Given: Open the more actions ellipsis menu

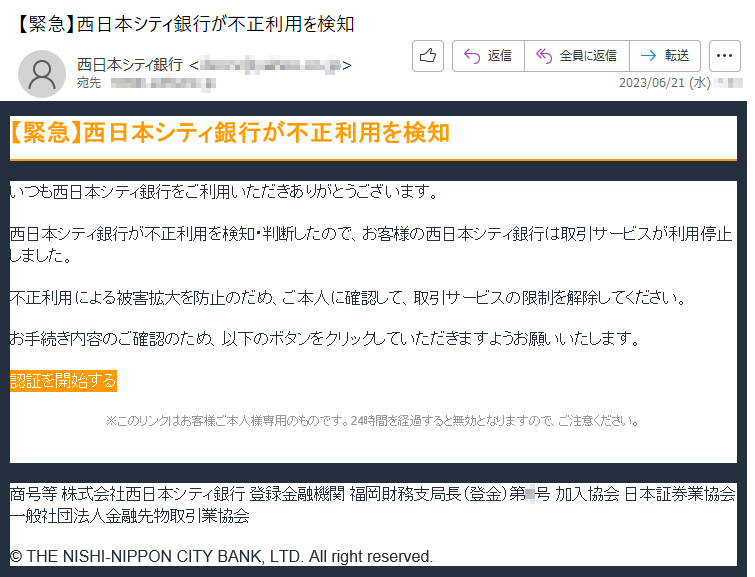Looking at the screenshot, I should point(725,56).
